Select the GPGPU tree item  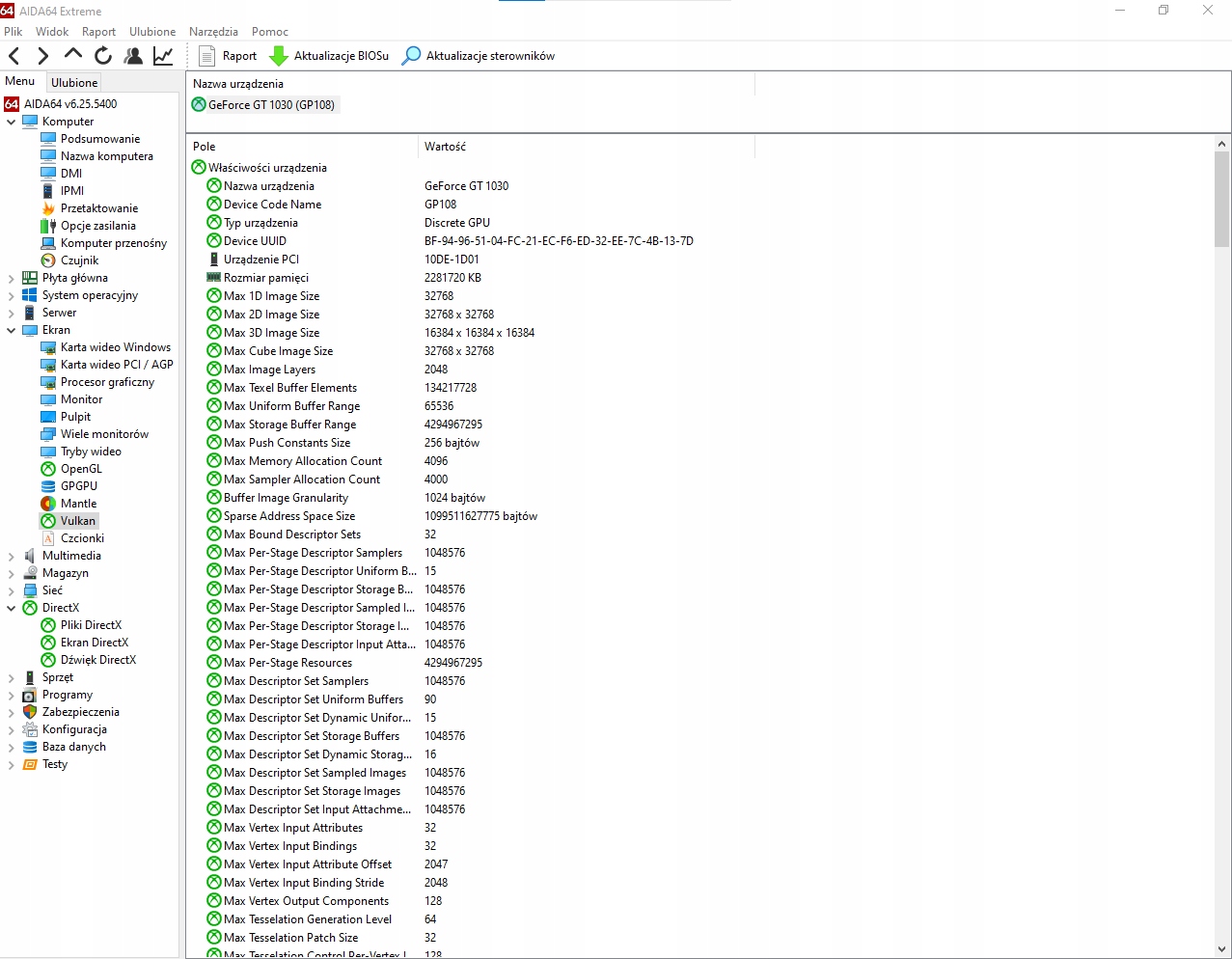pos(69,486)
